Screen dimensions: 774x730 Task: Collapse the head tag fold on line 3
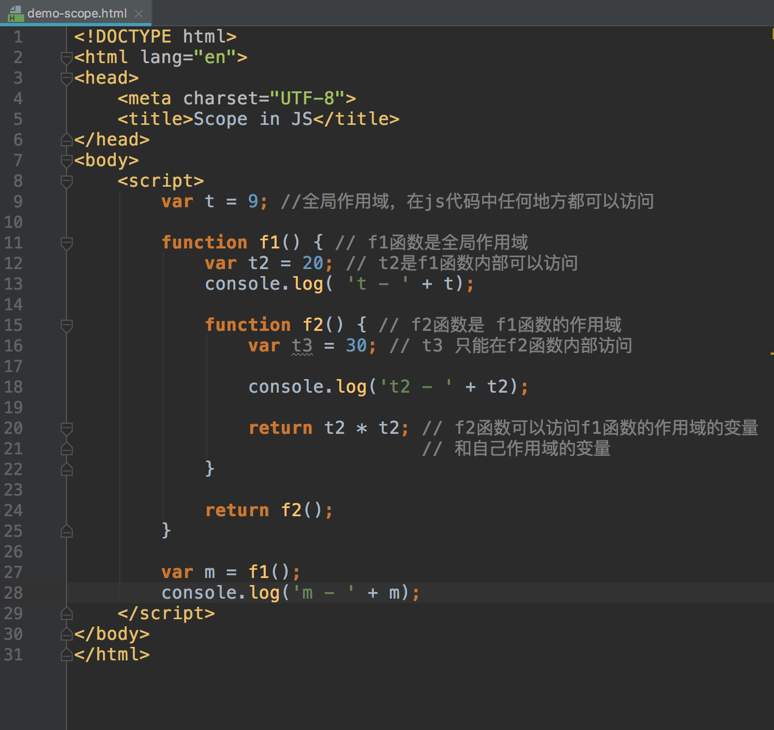66,78
